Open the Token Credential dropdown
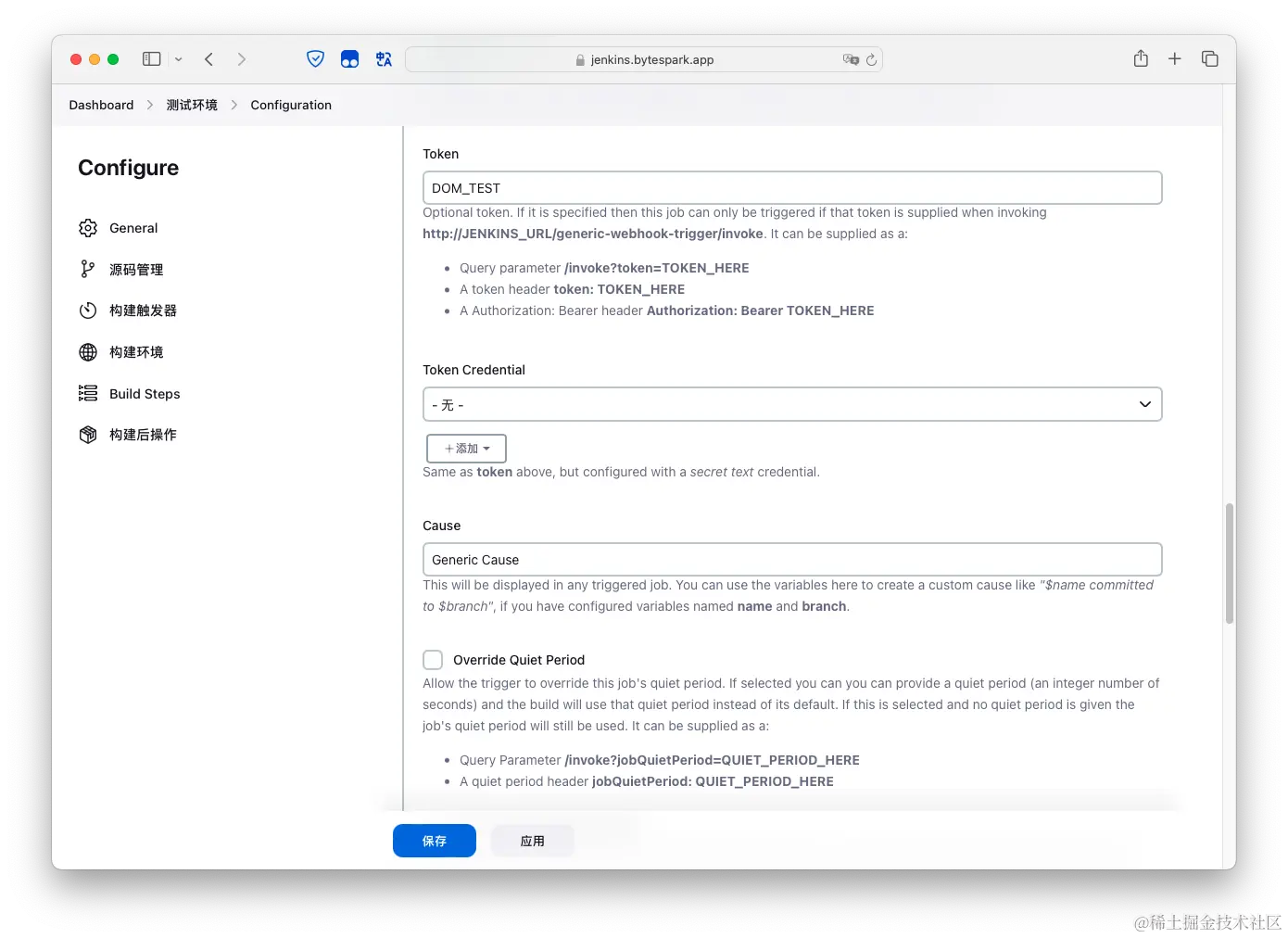Screen dimensions: 1288x938 point(792,404)
